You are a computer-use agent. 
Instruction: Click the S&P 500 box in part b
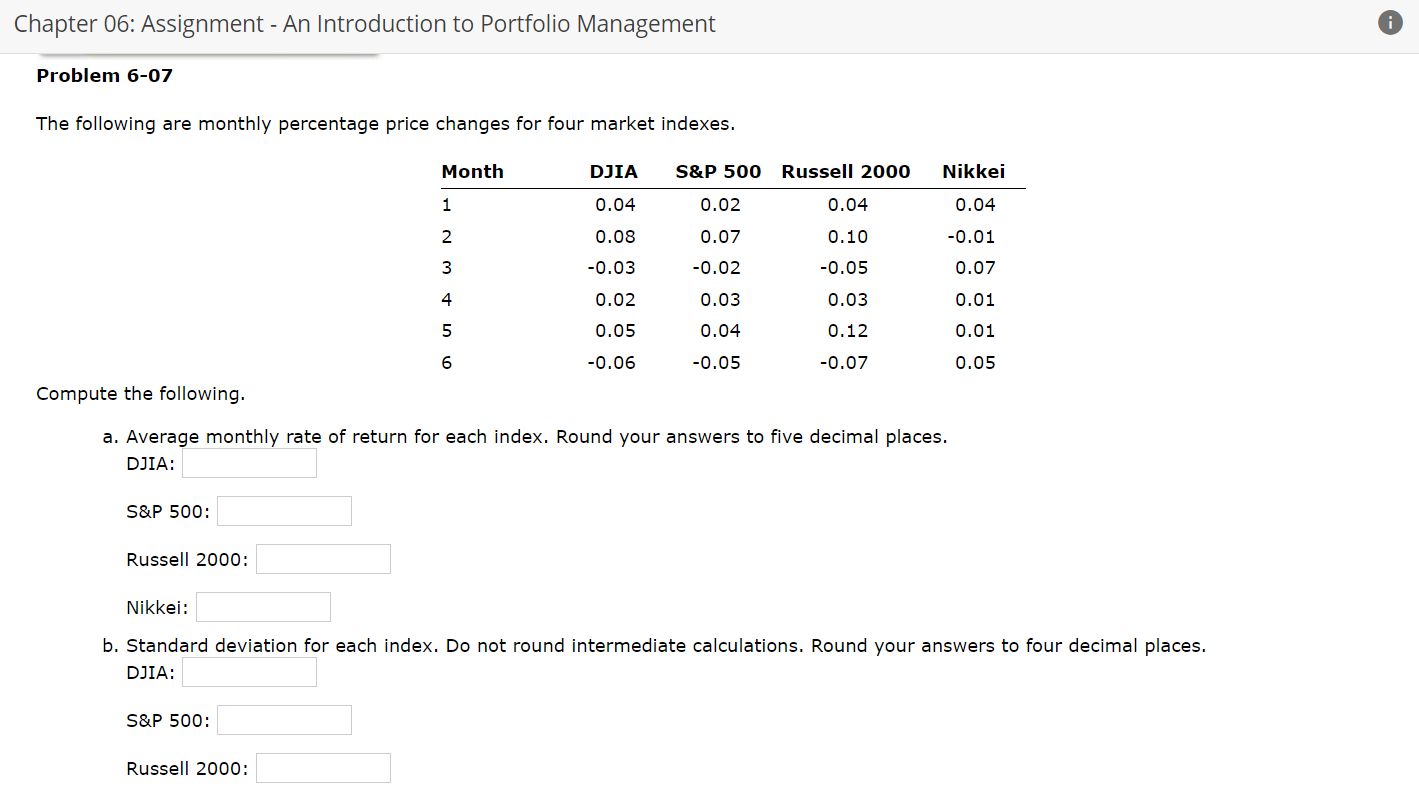(x=284, y=719)
